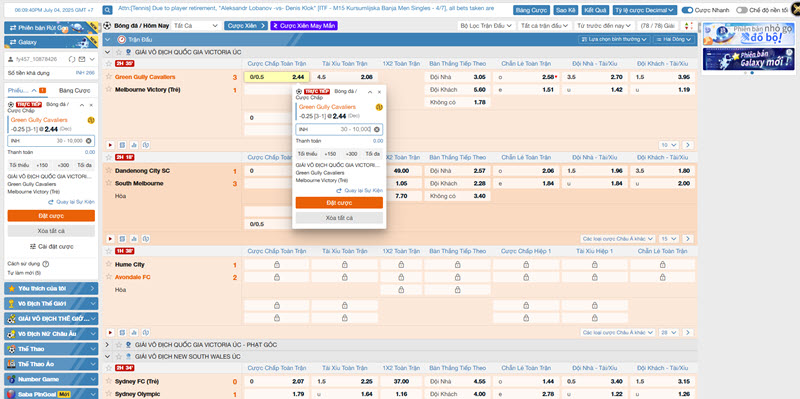Close the popup bet slip with X
Image resolution: width=800 pixels, height=399 pixels.
pos(379,92)
